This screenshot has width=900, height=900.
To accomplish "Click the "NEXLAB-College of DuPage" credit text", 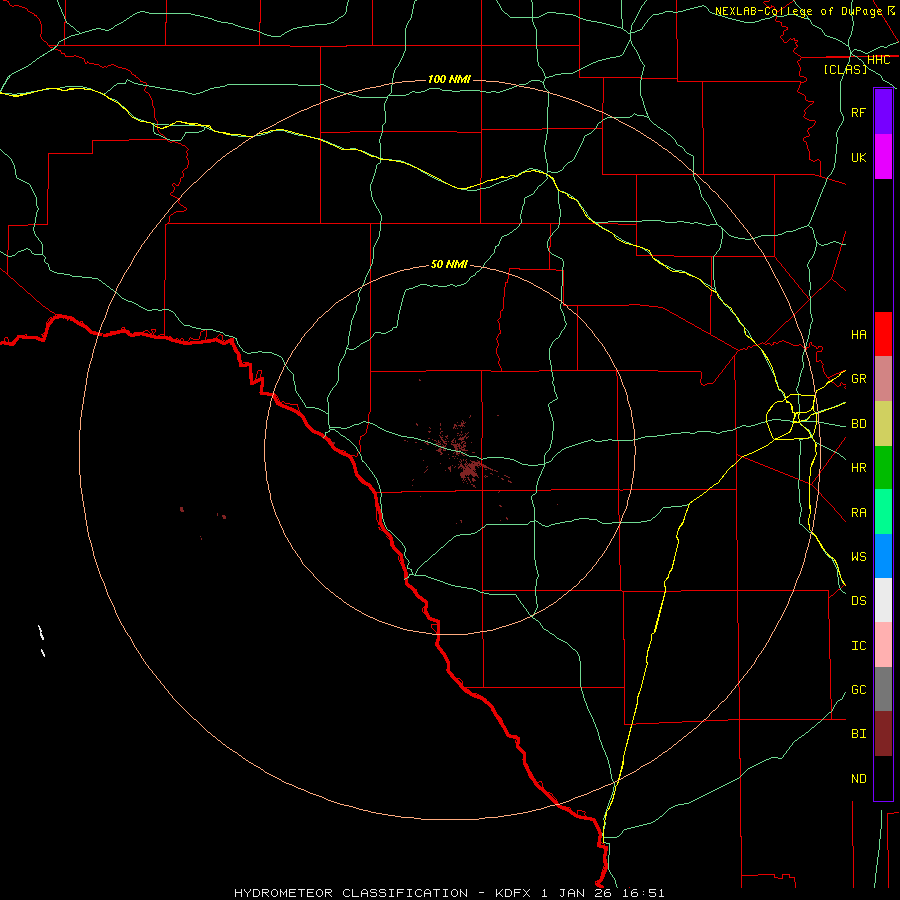I will point(798,11).
